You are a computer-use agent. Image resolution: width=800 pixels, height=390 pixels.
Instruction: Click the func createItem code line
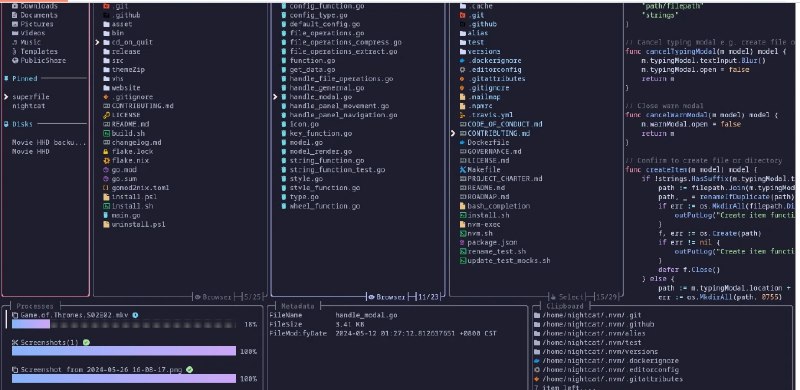692,169
